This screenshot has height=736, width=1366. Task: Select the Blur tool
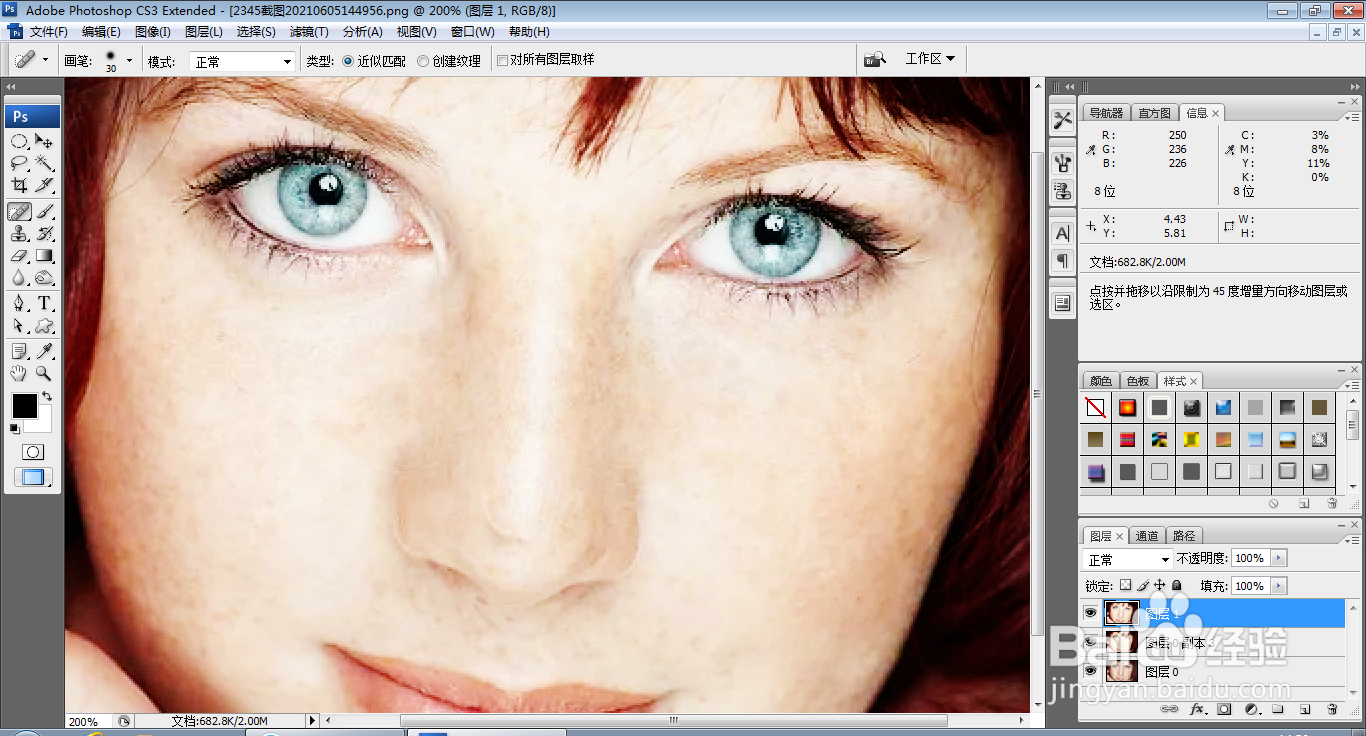coord(19,278)
